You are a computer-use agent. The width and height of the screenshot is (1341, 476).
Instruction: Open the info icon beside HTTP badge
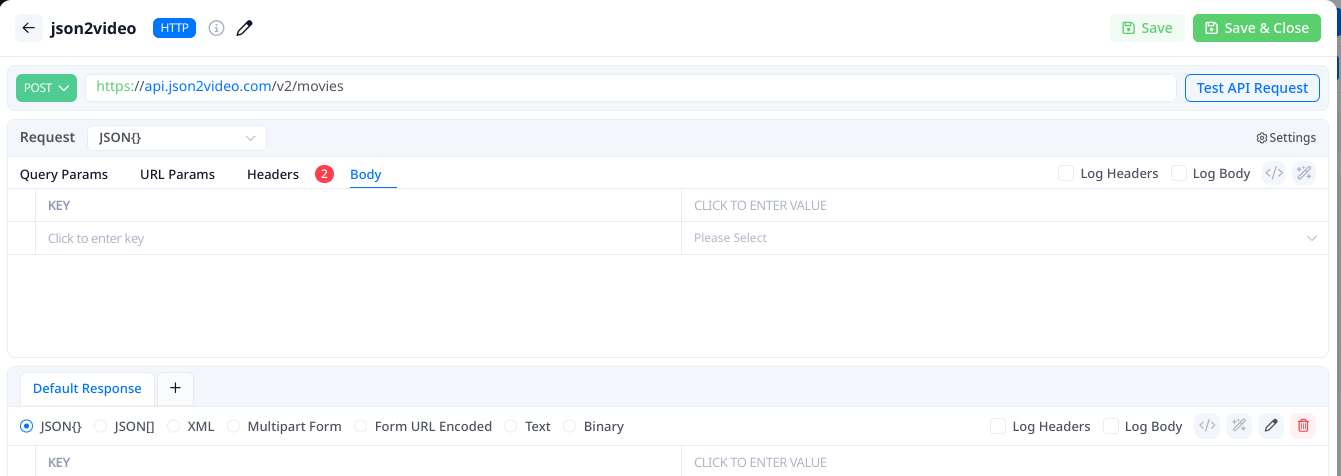[216, 28]
